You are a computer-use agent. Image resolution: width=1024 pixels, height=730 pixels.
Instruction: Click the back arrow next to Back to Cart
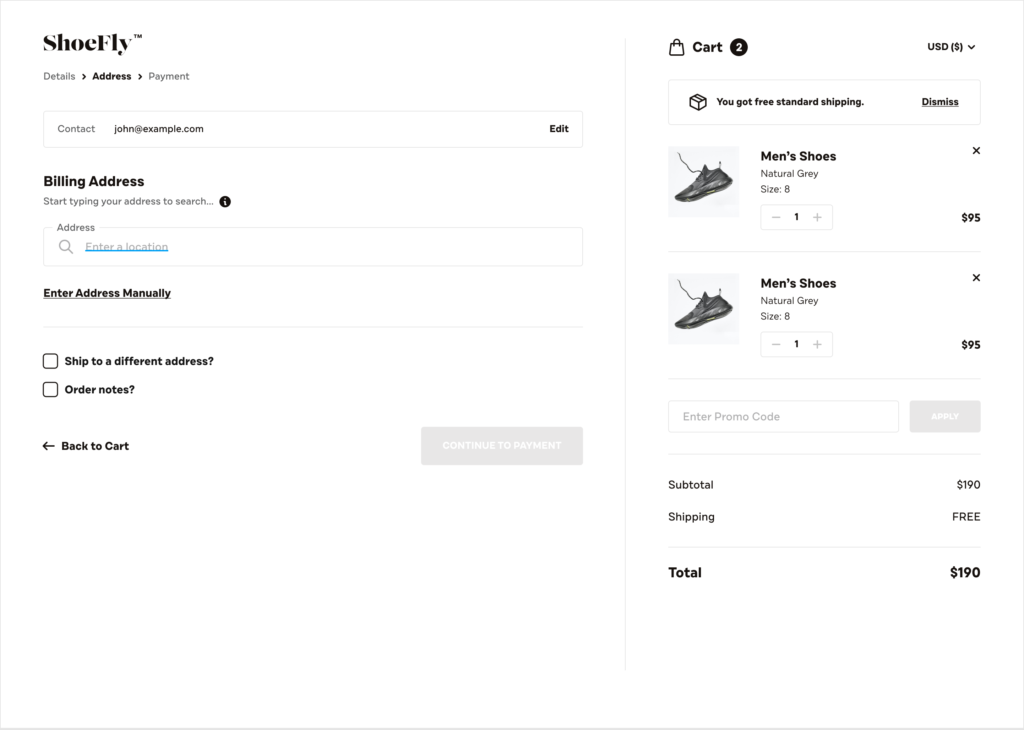click(48, 446)
